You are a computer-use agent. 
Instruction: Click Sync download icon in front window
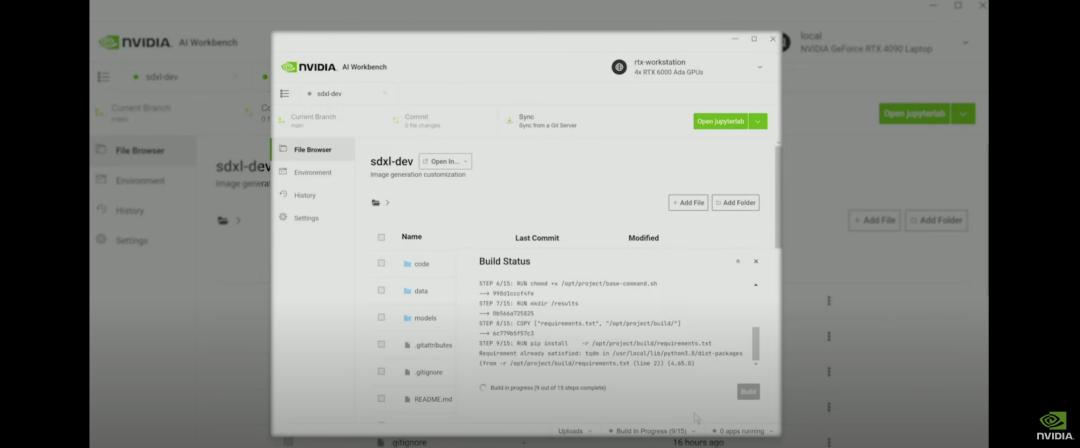(509, 121)
